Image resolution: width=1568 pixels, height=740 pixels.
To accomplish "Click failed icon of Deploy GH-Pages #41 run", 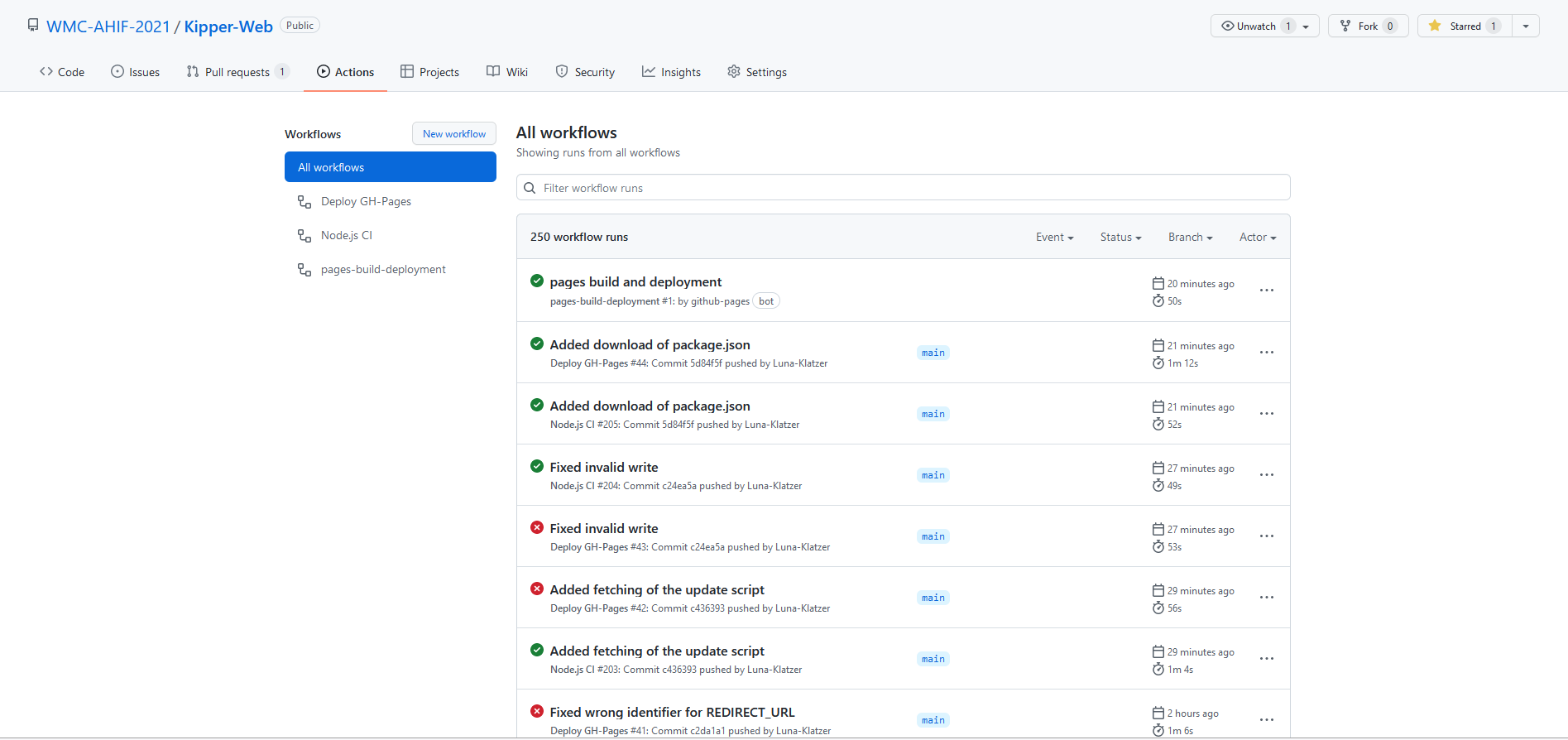I will (537, 711).
